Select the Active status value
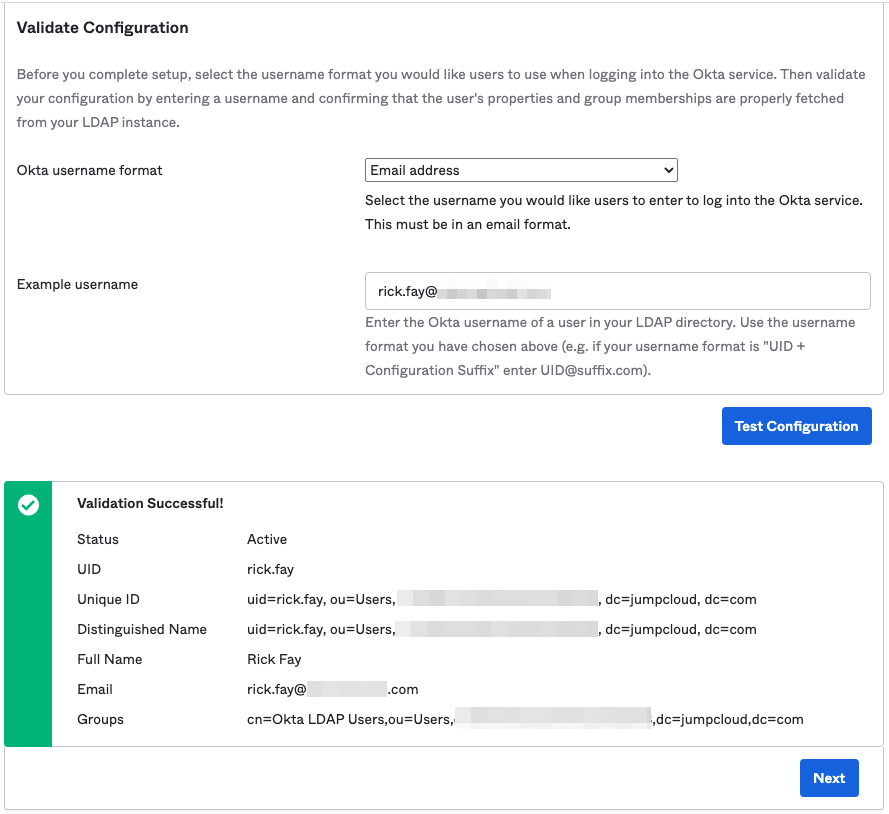 tap(267, 539)
